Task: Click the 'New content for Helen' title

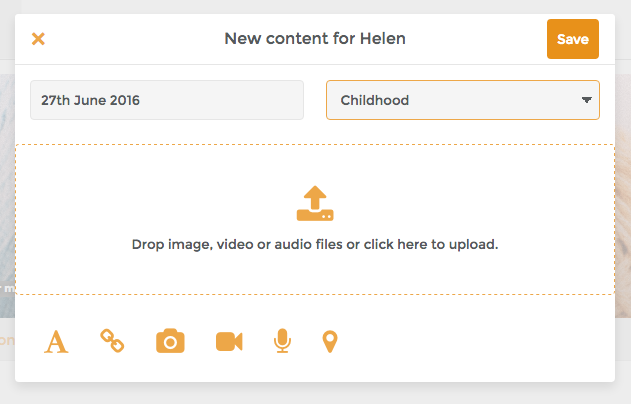Action: point(315,39)
